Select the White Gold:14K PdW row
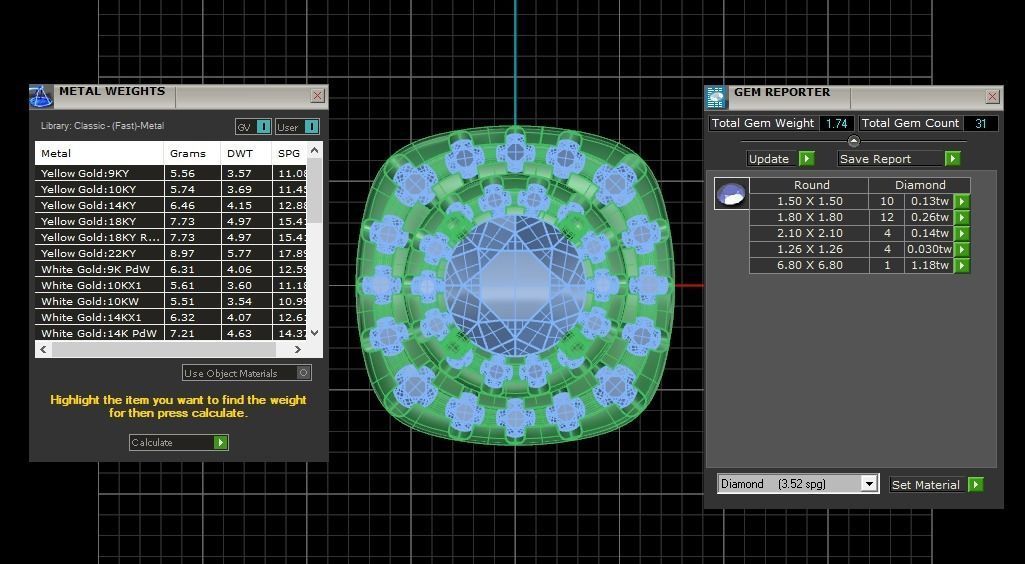The height and width of the screenshot is (564, 1025). [171, 333]
